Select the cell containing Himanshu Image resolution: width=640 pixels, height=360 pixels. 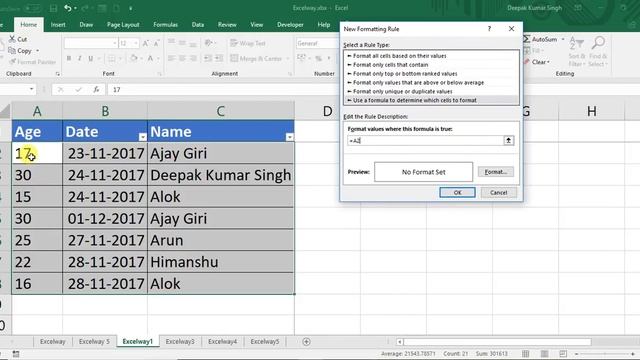click(x=220, y=262)
